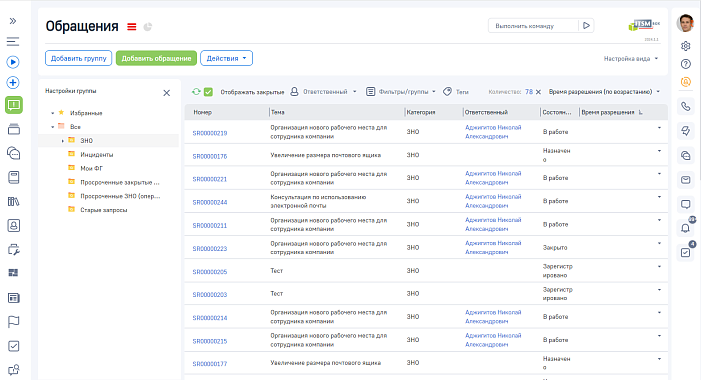
Task: Switch to red list view toggle
Action: tap(131, 27)
